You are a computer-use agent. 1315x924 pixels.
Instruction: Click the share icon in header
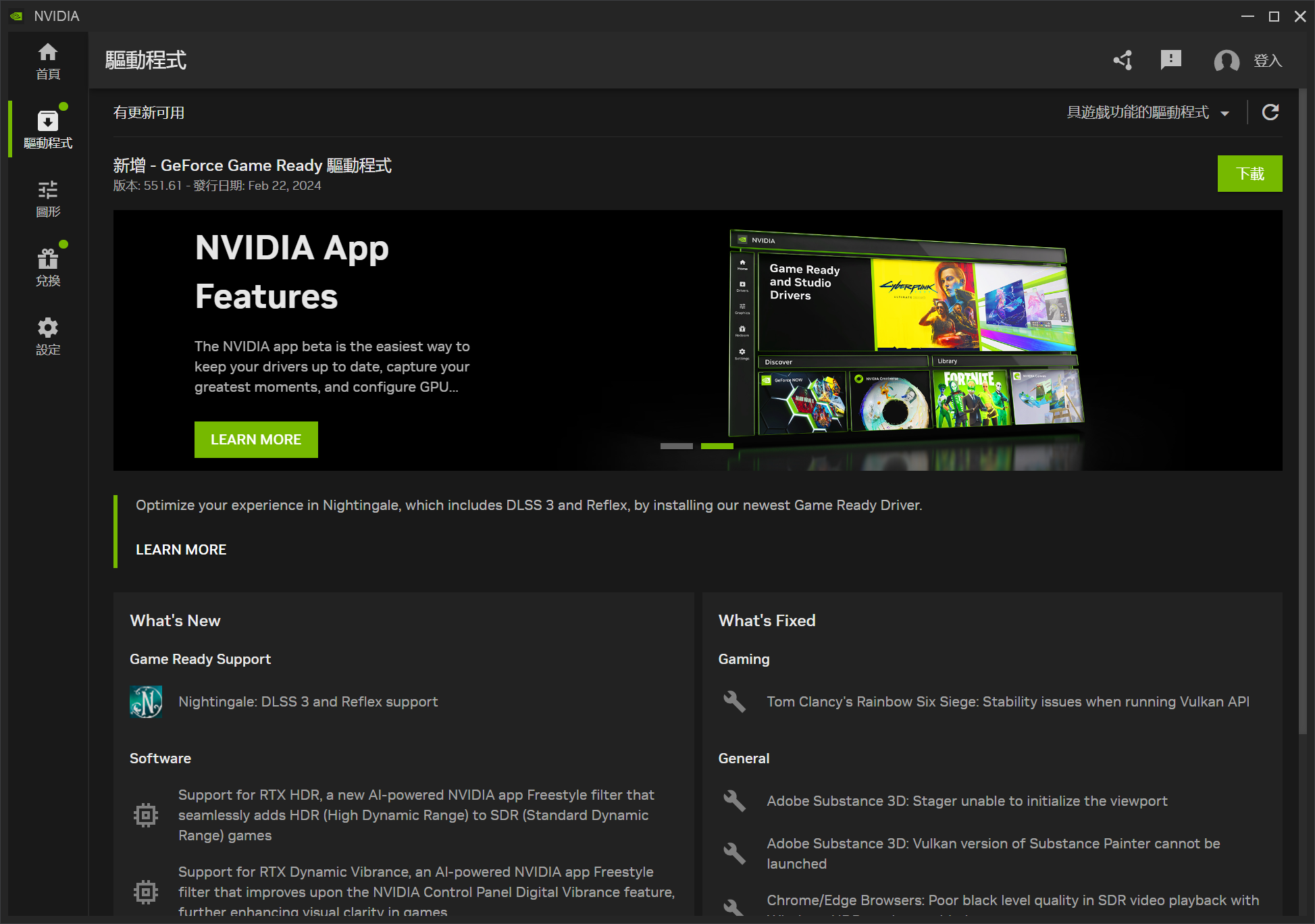[1123, 60]
